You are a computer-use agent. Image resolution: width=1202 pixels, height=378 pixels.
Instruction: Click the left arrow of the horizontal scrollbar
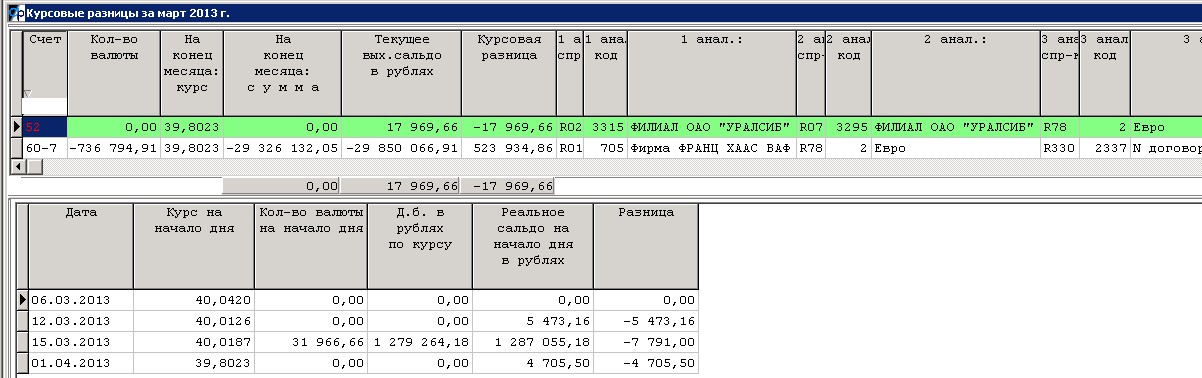[15, 165]
